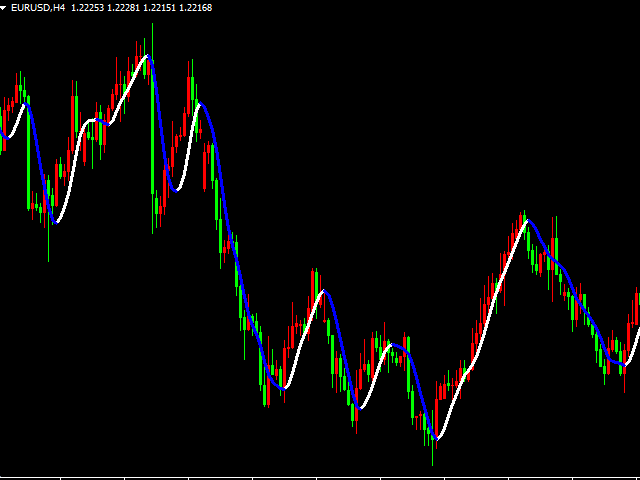Image resolution: width=640 pixels, height=480 pixels.
Task: Click the small triangle beside EURUSD,H4
Action: tap(3, 8)
